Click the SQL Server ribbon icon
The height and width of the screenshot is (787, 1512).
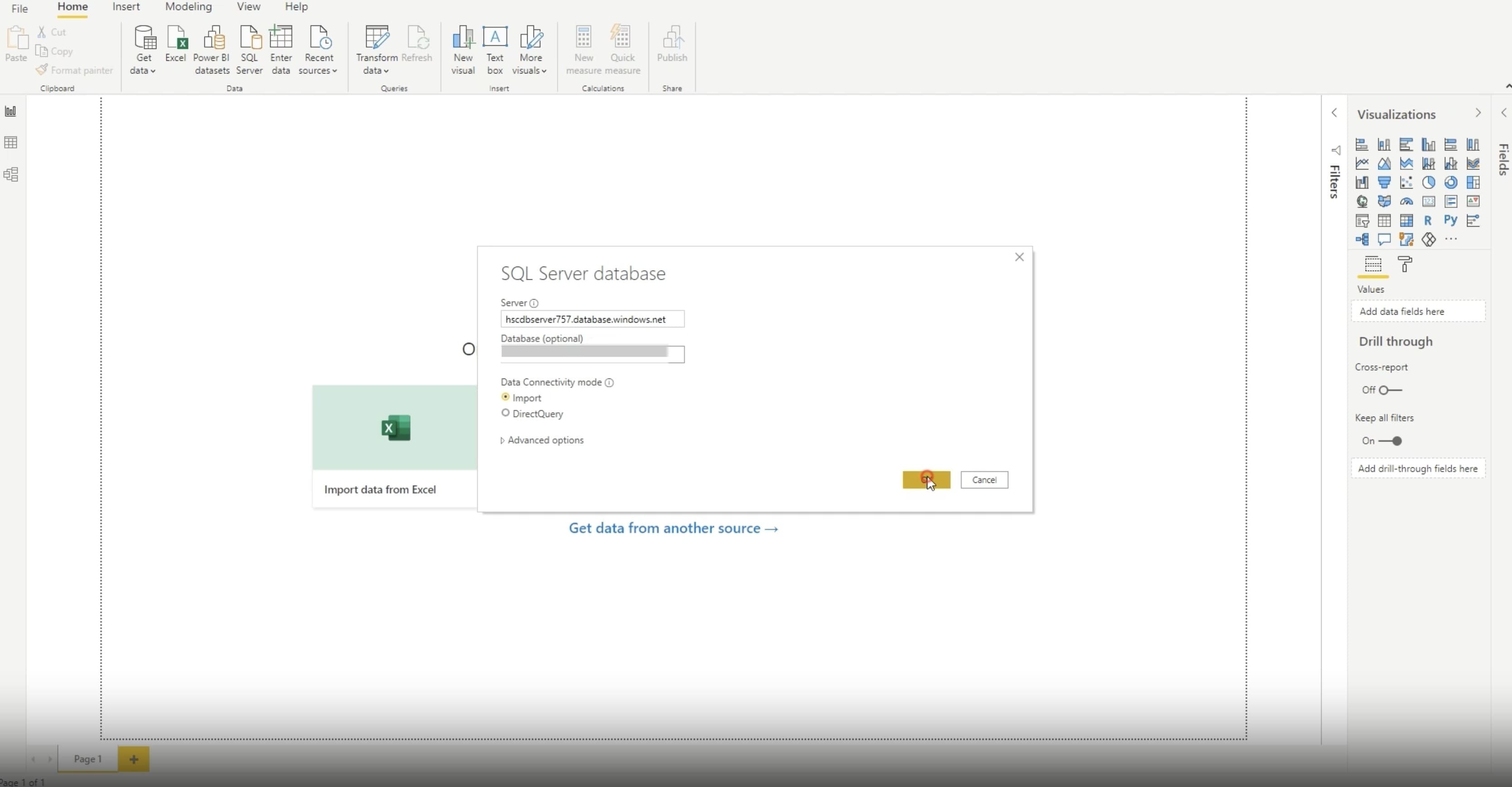click(249, 50)
